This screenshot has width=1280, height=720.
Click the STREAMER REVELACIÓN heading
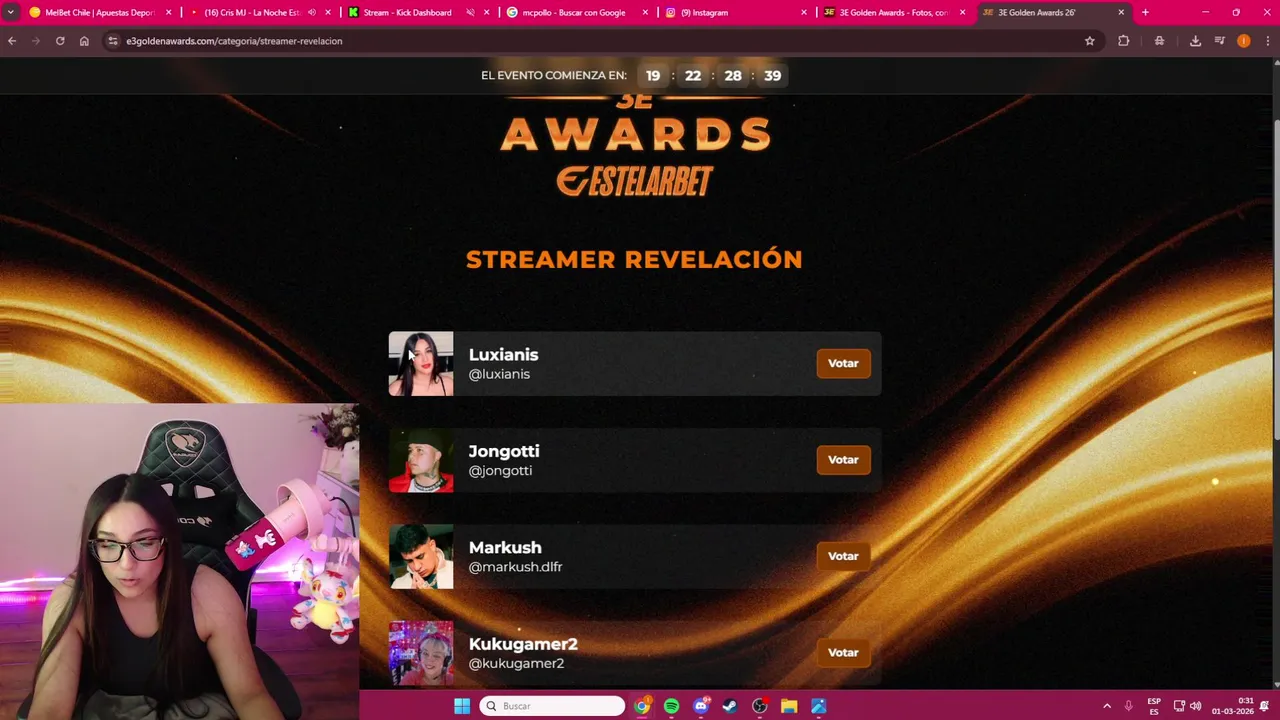coord(634,259)
